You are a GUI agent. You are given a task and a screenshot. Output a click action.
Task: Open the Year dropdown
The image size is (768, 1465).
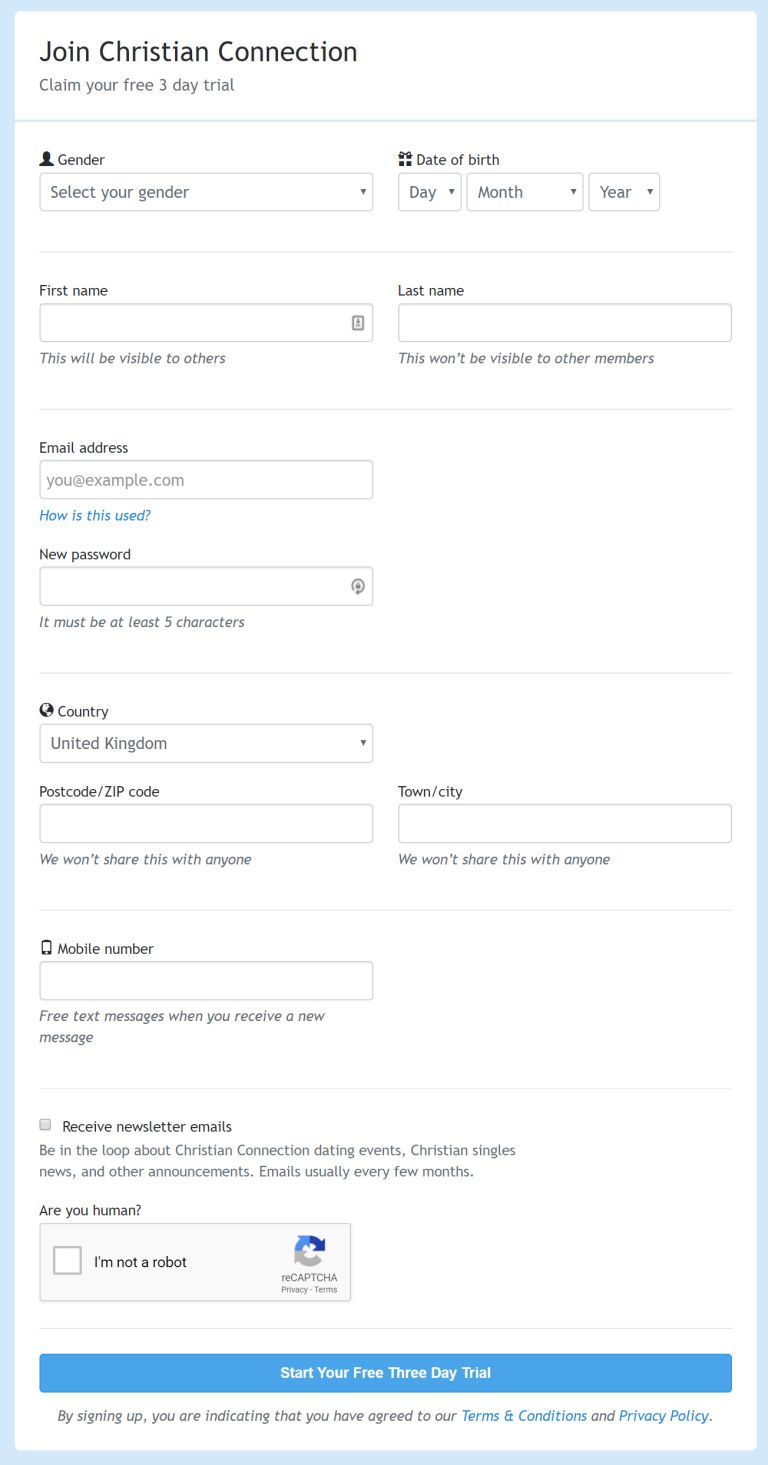[624, 192]
